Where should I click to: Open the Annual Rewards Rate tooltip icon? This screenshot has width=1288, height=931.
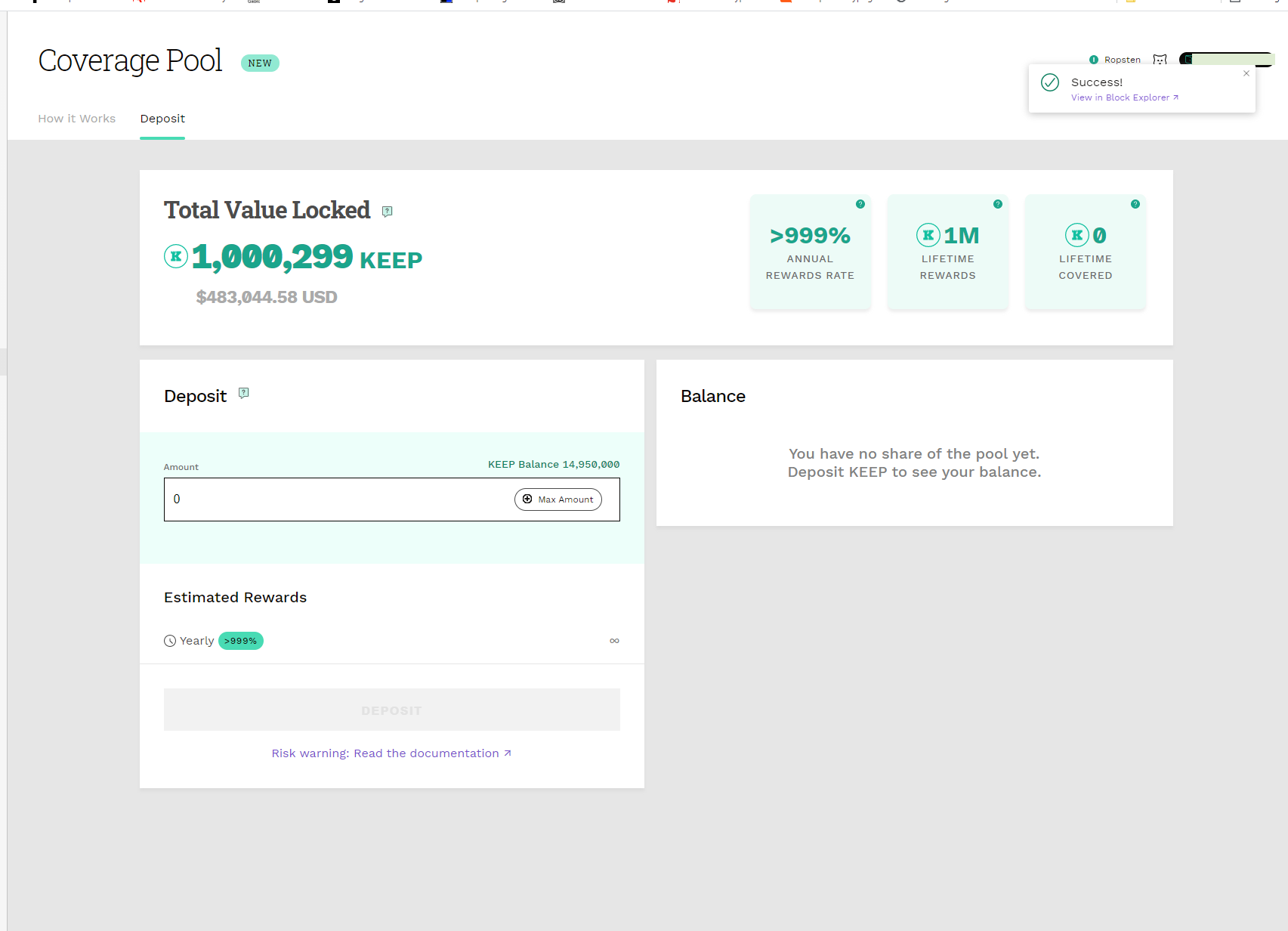tap(860, 204)
